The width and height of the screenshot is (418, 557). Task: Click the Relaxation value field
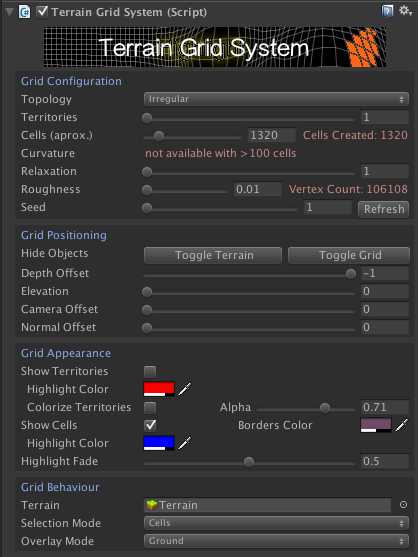(385, 171)
